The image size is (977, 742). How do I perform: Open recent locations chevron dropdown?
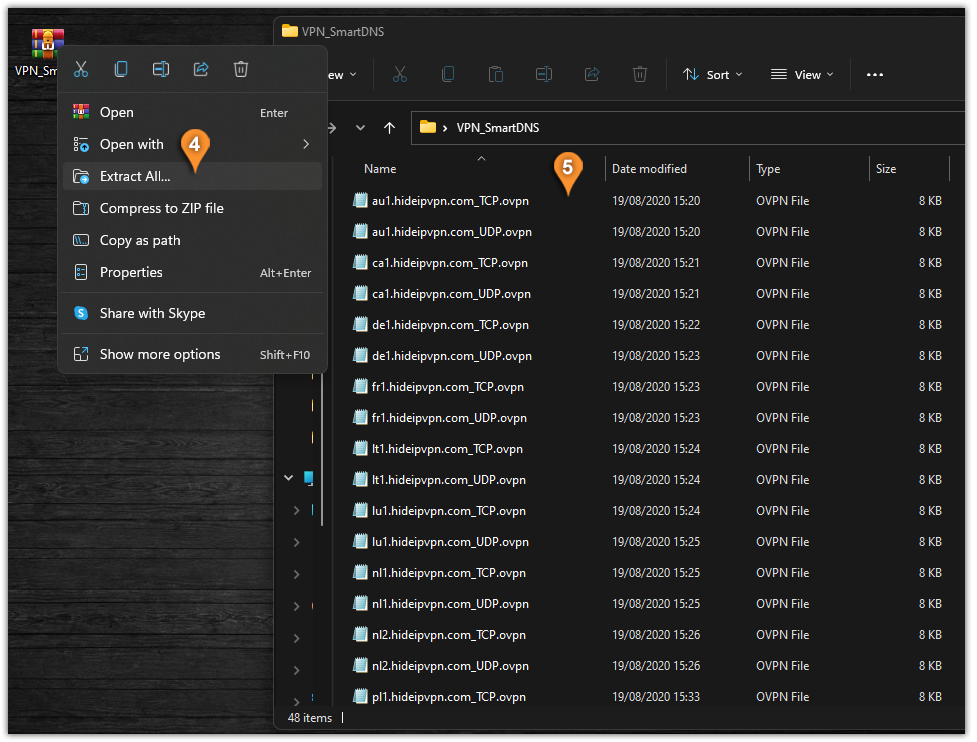(x=361, y=128)
